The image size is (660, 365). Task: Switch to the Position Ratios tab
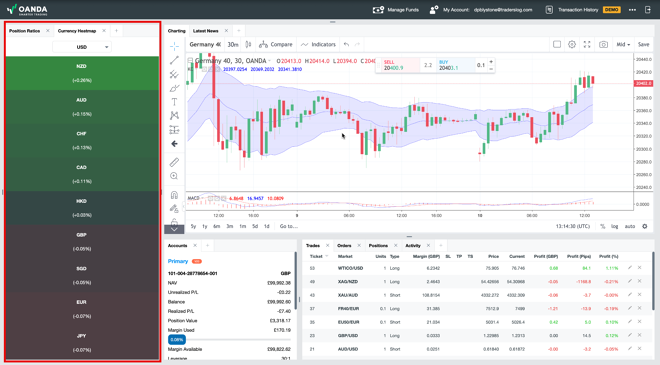tap(24, 31)
